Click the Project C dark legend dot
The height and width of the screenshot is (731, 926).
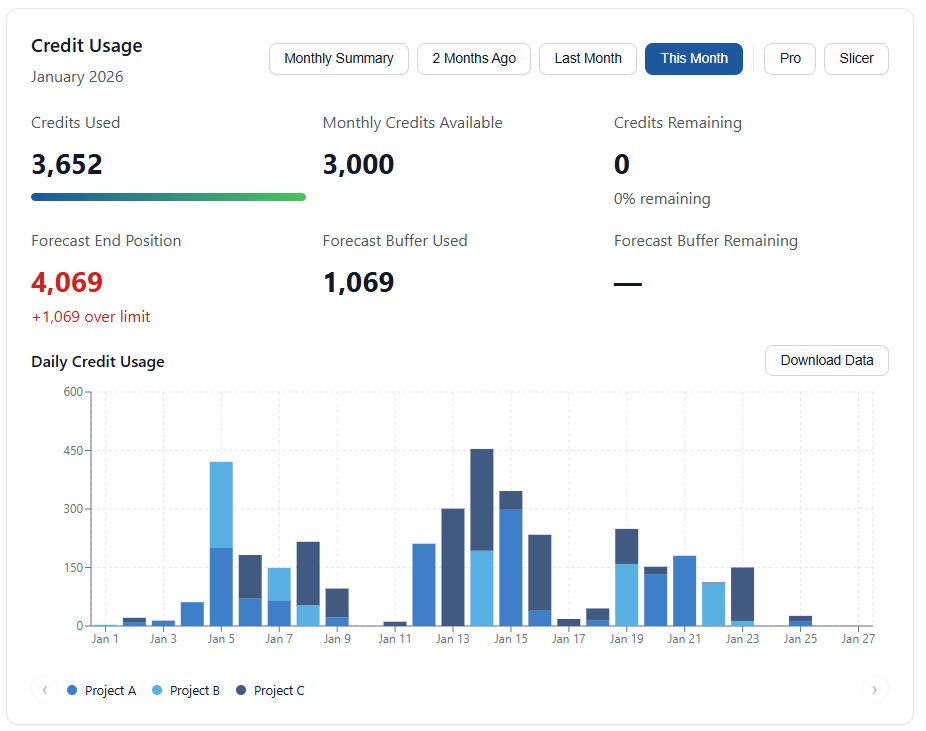(238, 690)
